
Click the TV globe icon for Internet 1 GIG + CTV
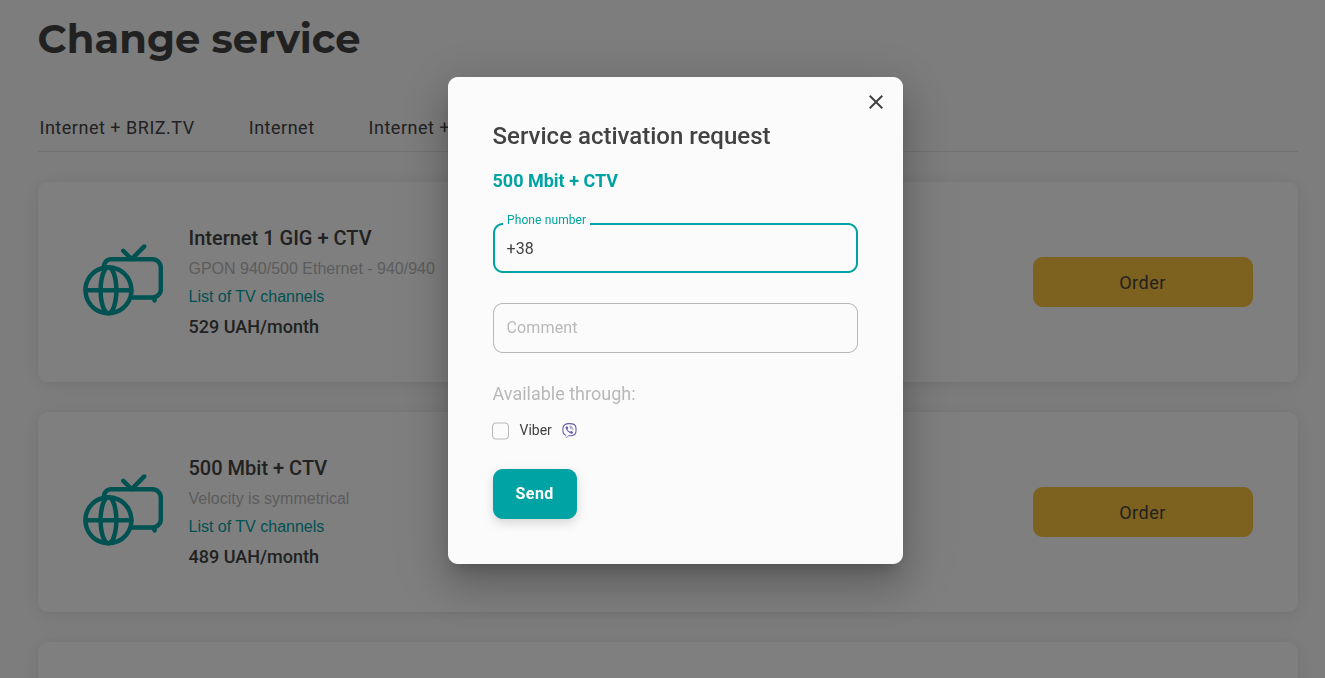click(122, 281)
